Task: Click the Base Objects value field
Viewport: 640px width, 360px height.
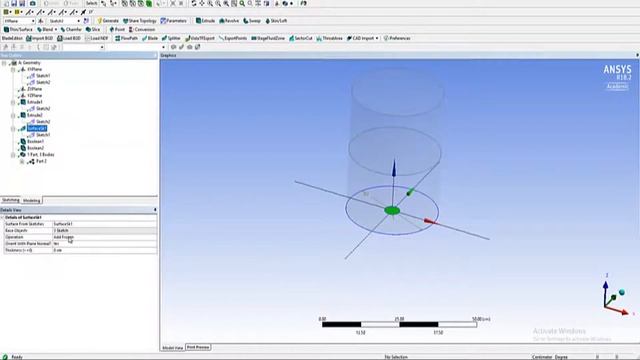Action: point(104,231)
